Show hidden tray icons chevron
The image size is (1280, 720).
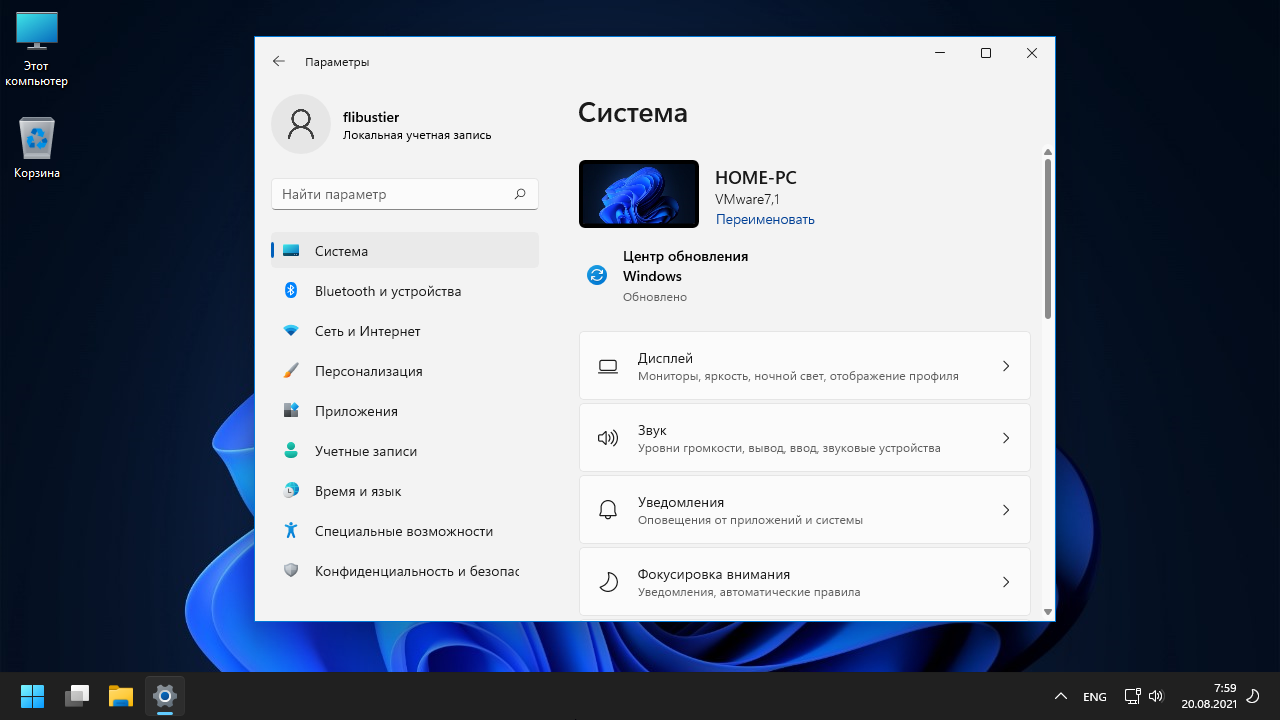coord(1060,696)
